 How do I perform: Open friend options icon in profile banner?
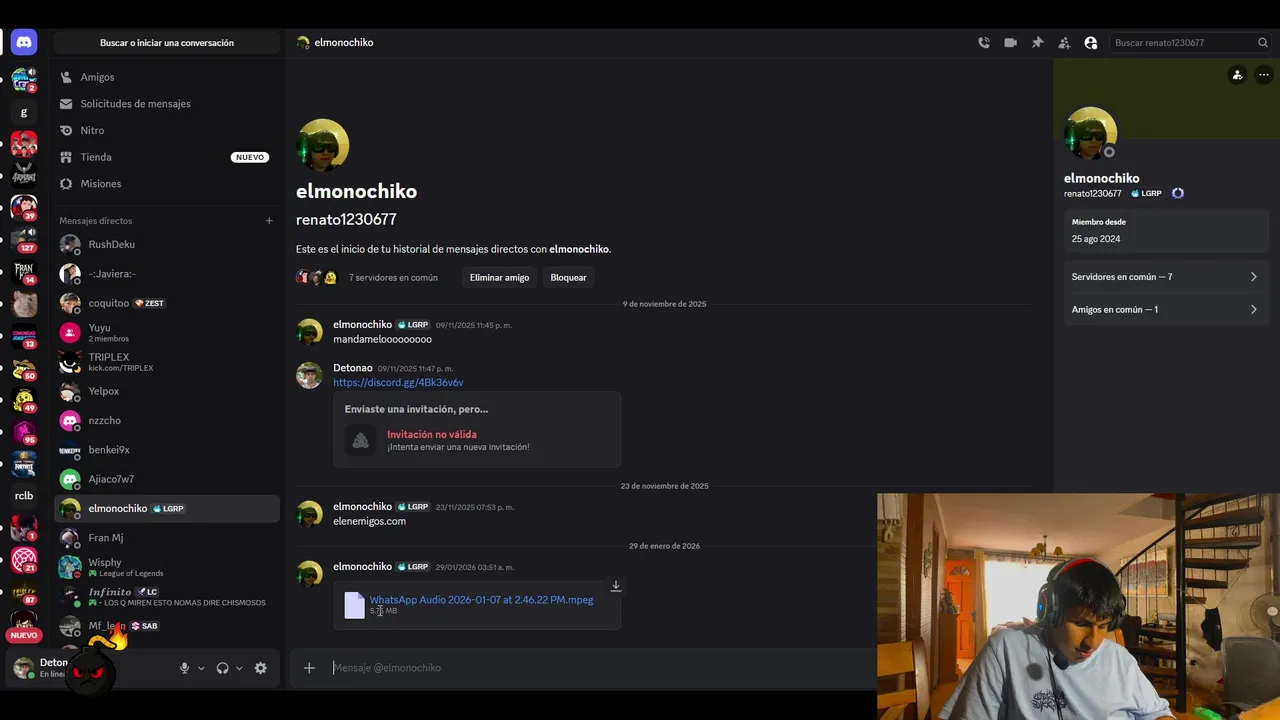click(1237, 75)
